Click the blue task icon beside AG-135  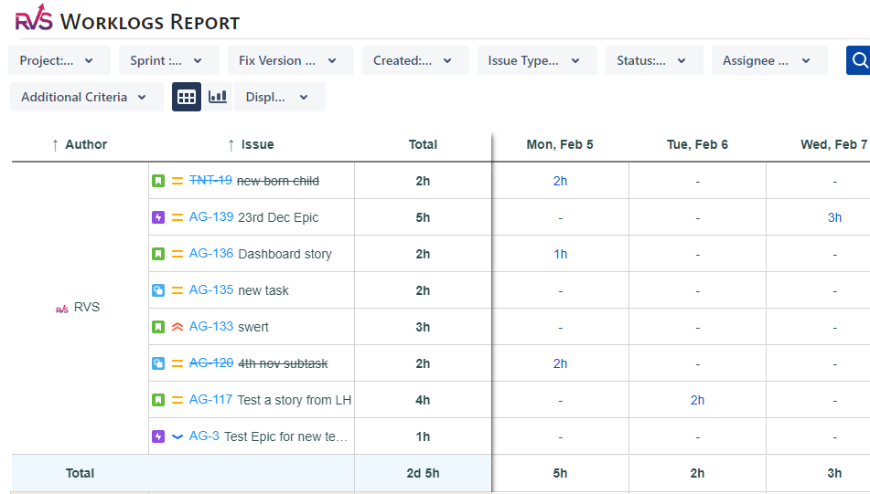pyautogui.click(x=158, y=290)
